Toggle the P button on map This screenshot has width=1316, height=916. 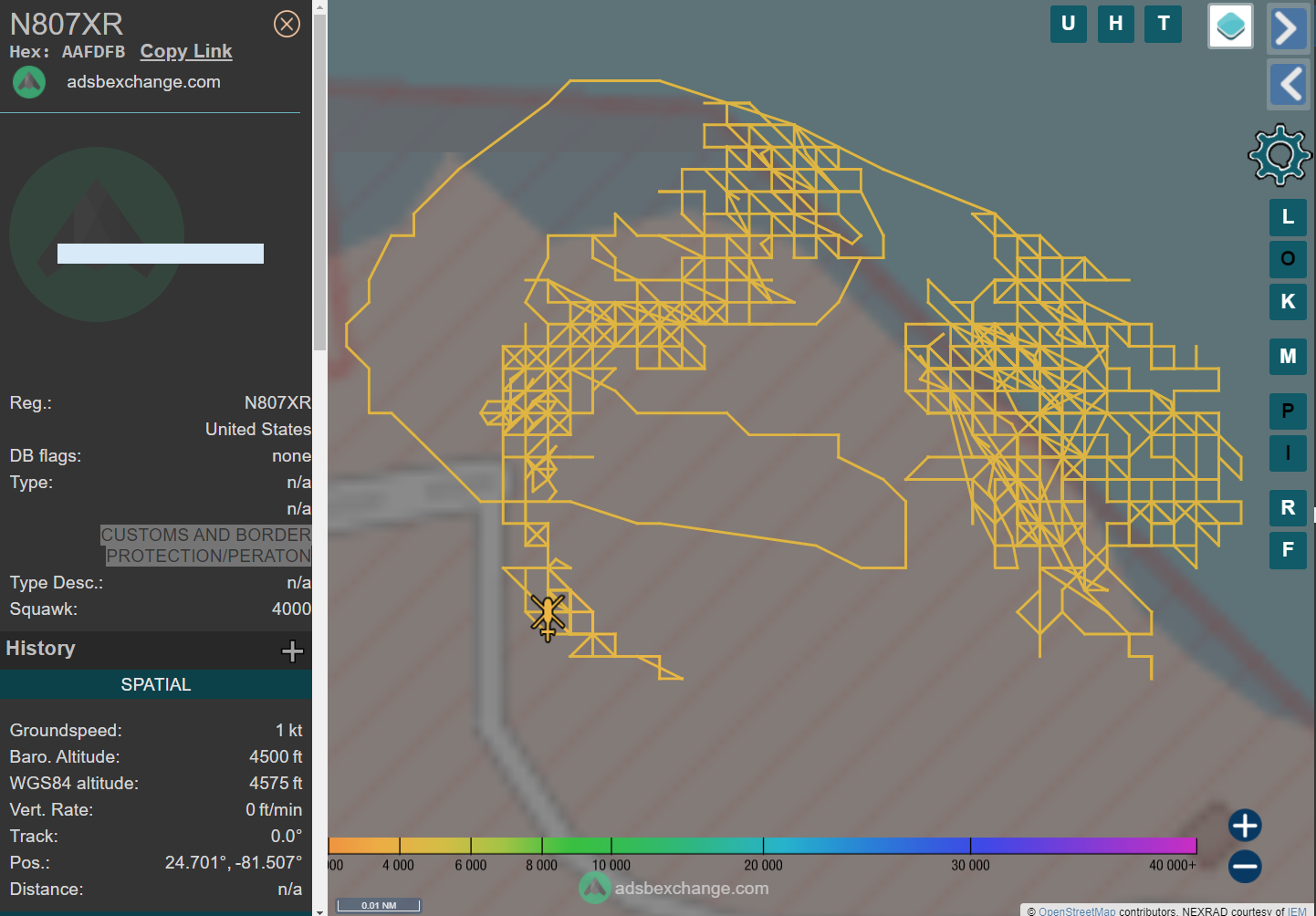[1288, 411]
